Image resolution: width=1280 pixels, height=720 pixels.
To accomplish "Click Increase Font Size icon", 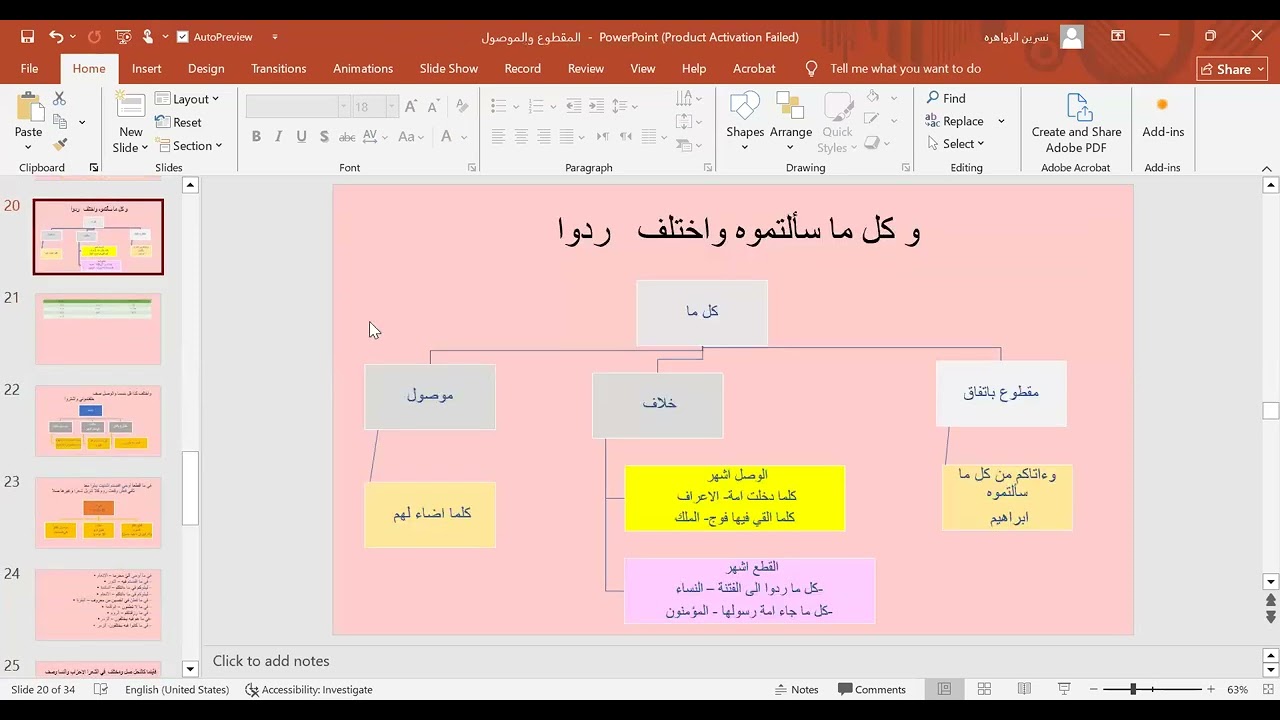I will (411, 106).
